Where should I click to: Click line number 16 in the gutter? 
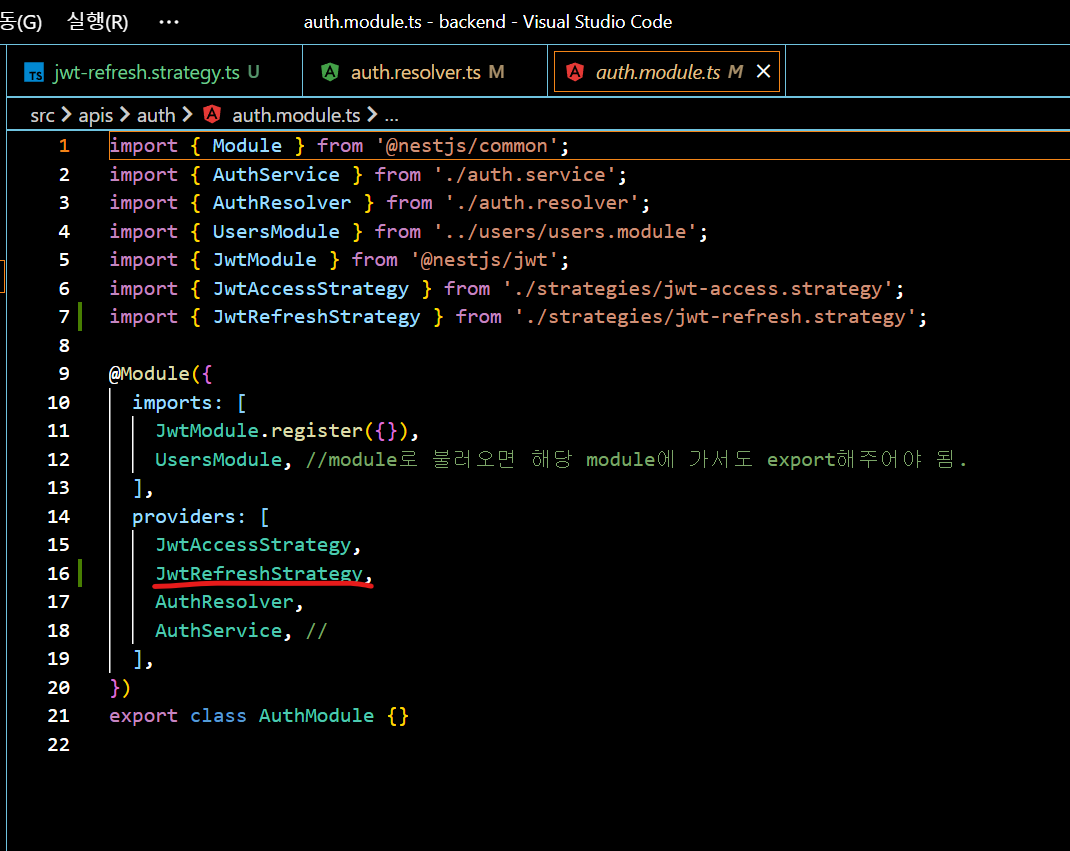pos(59,573)
